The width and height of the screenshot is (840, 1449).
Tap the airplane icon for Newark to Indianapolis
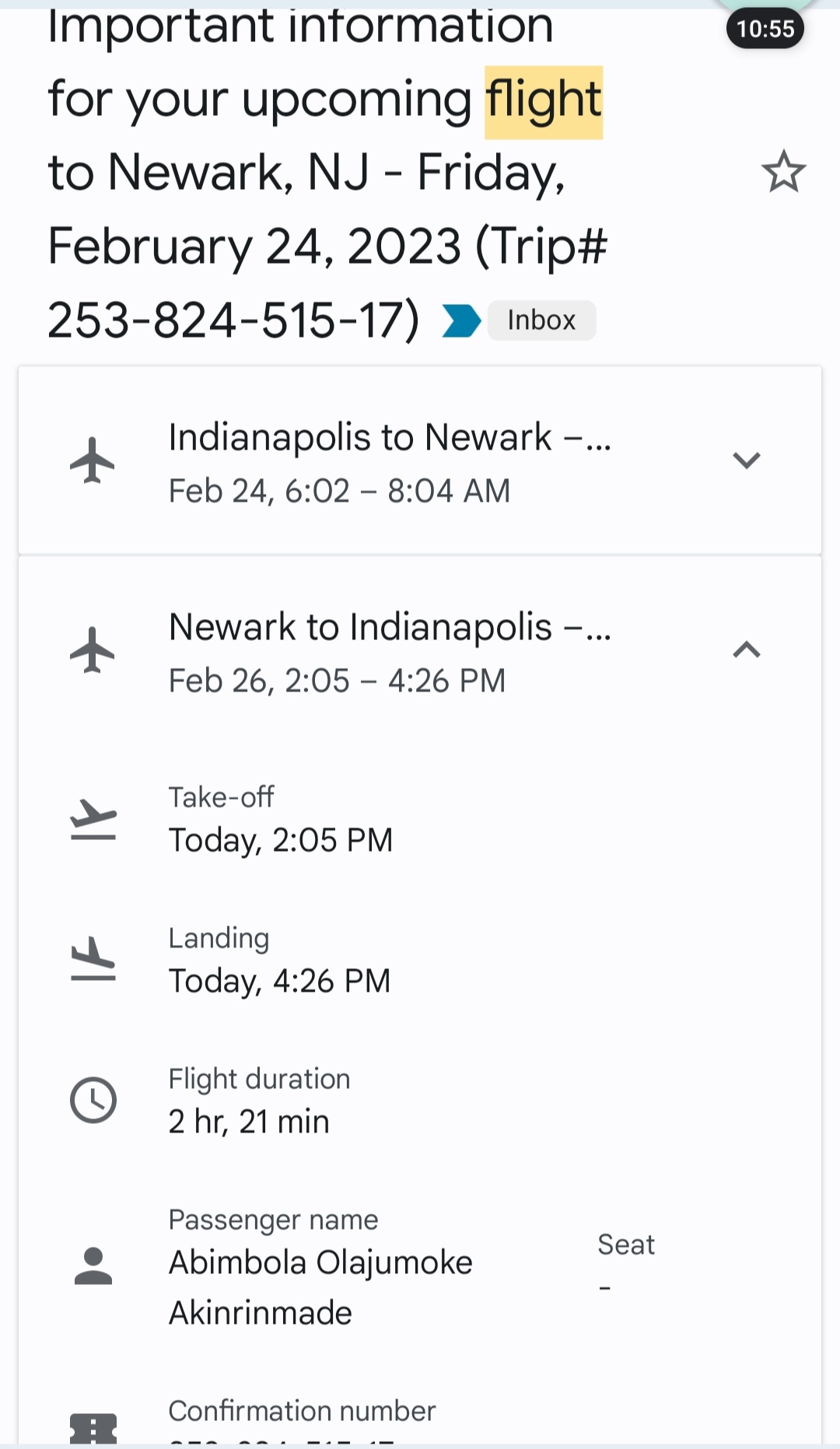tap(93, 650)
